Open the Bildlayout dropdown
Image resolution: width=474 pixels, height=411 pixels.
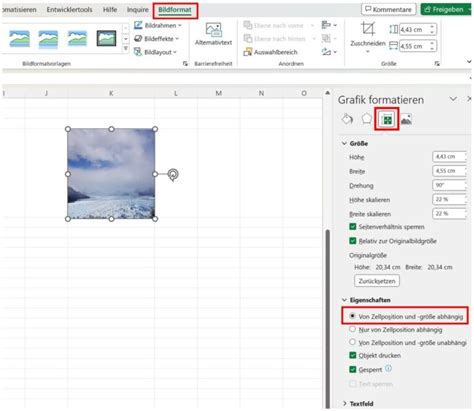tap(155, 52)
